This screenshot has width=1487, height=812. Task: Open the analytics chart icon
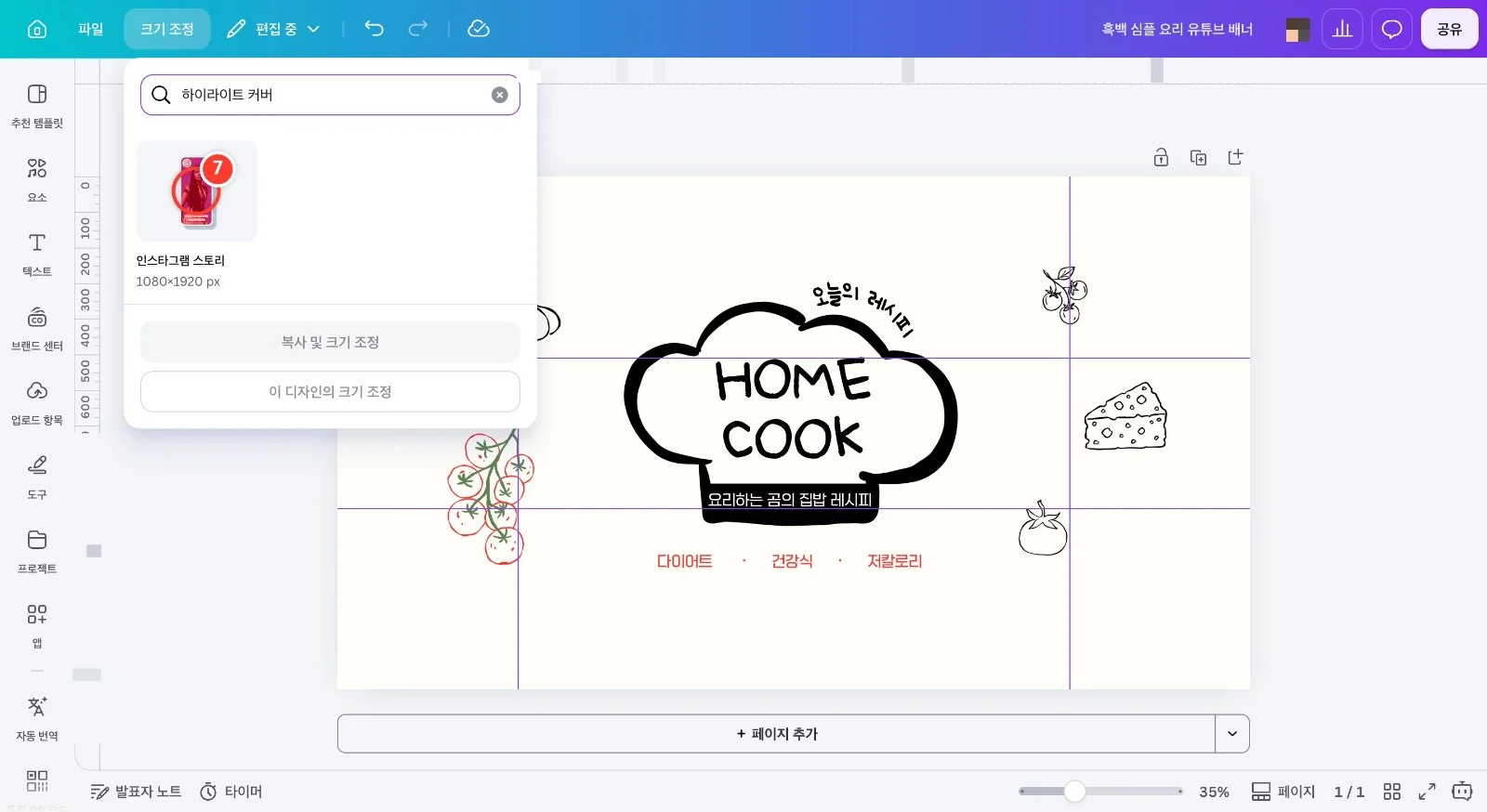tap(1342, 29)
